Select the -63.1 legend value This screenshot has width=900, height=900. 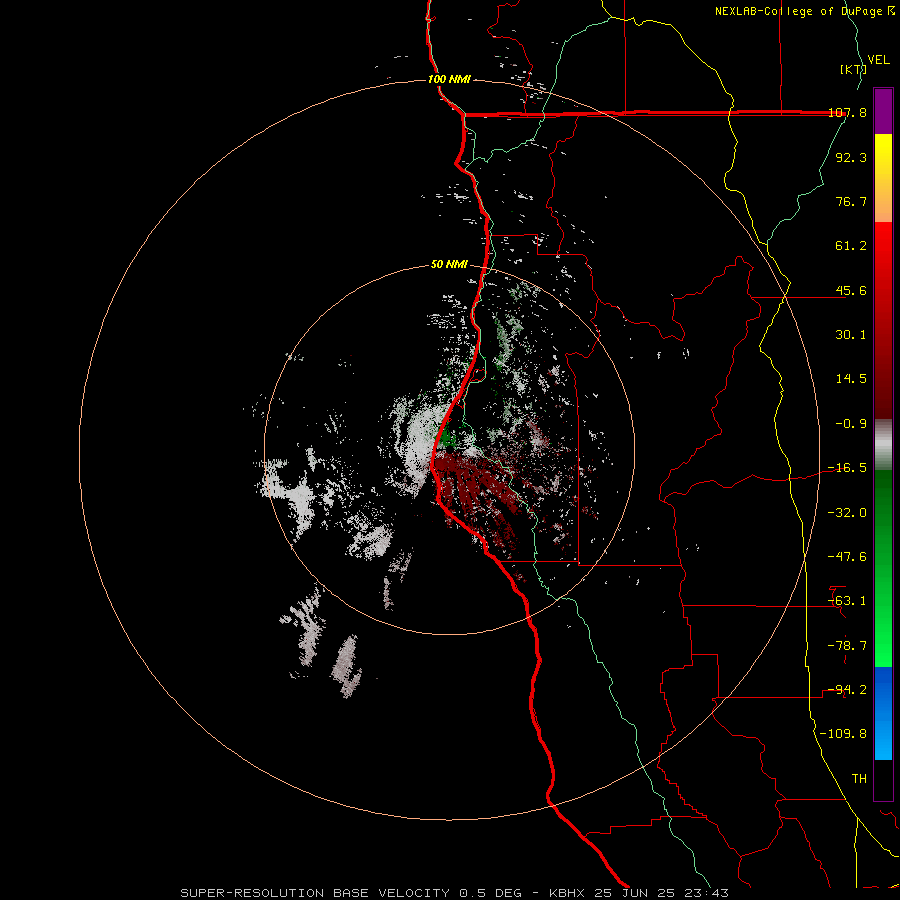[847, 601]
